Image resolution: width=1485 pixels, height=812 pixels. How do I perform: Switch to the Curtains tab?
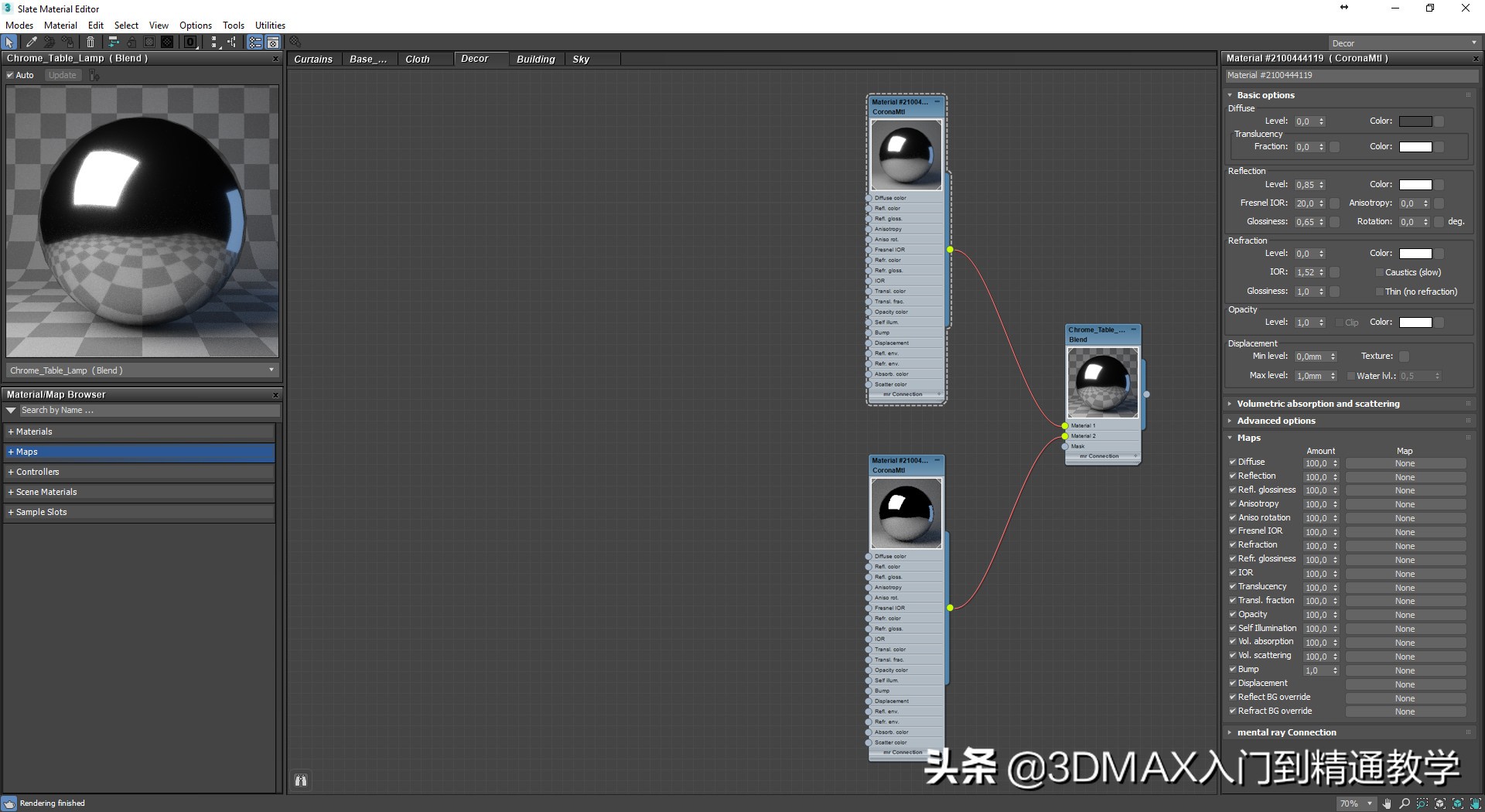(313, 59)
